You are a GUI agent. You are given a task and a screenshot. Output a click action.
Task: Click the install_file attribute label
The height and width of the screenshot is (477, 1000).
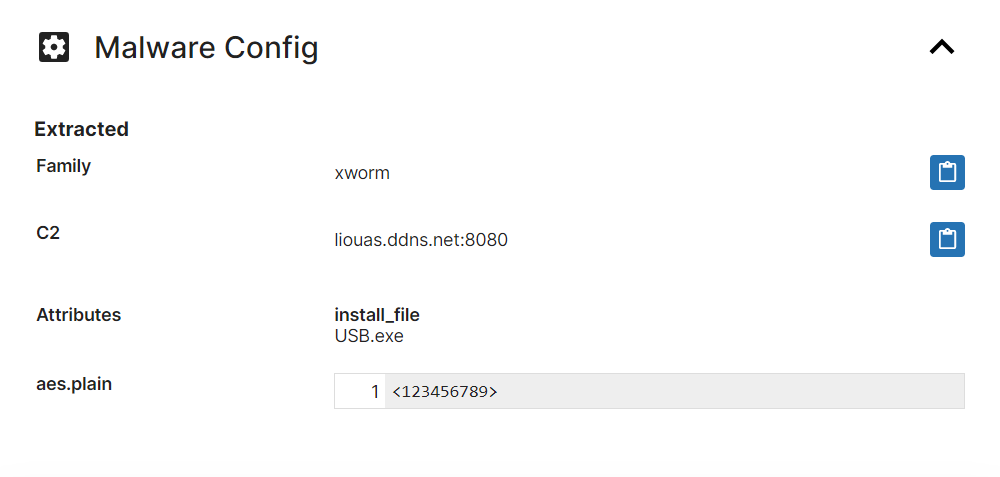click(377, 315)
